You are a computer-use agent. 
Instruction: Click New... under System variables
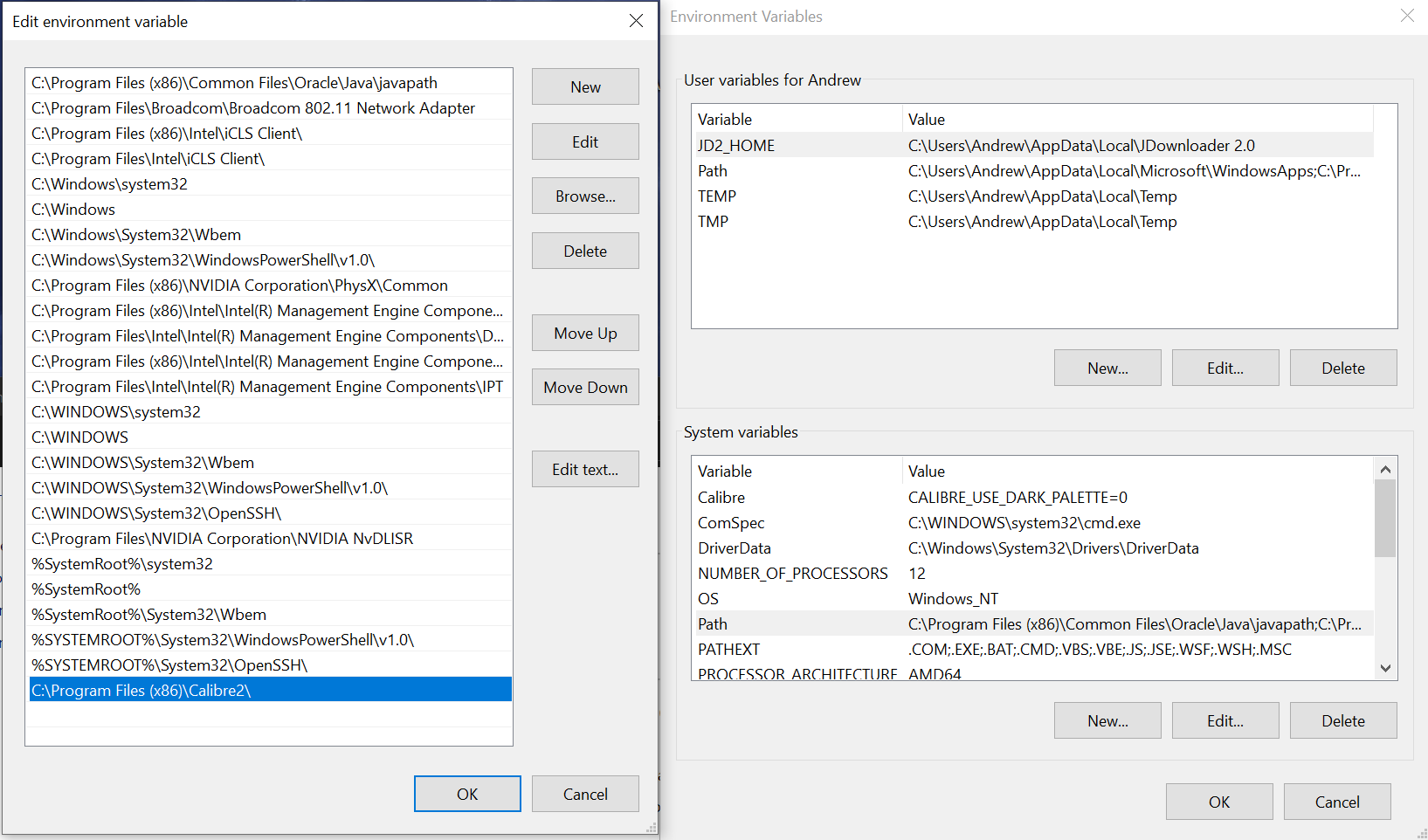pyautogui.click(x=1107, y=720)
